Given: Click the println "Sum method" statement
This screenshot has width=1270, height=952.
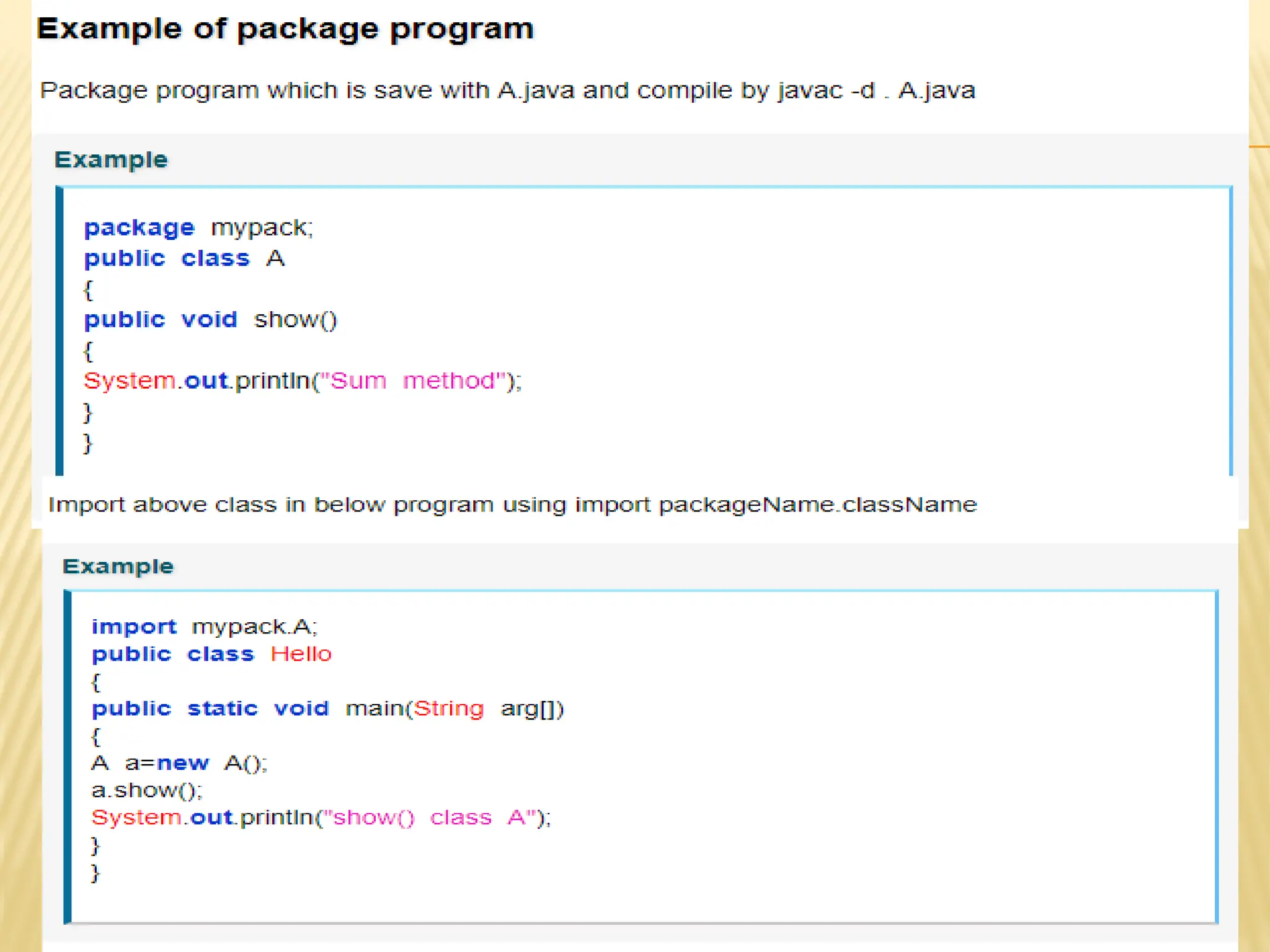Looking at the screenshot, I should point(303,381).
